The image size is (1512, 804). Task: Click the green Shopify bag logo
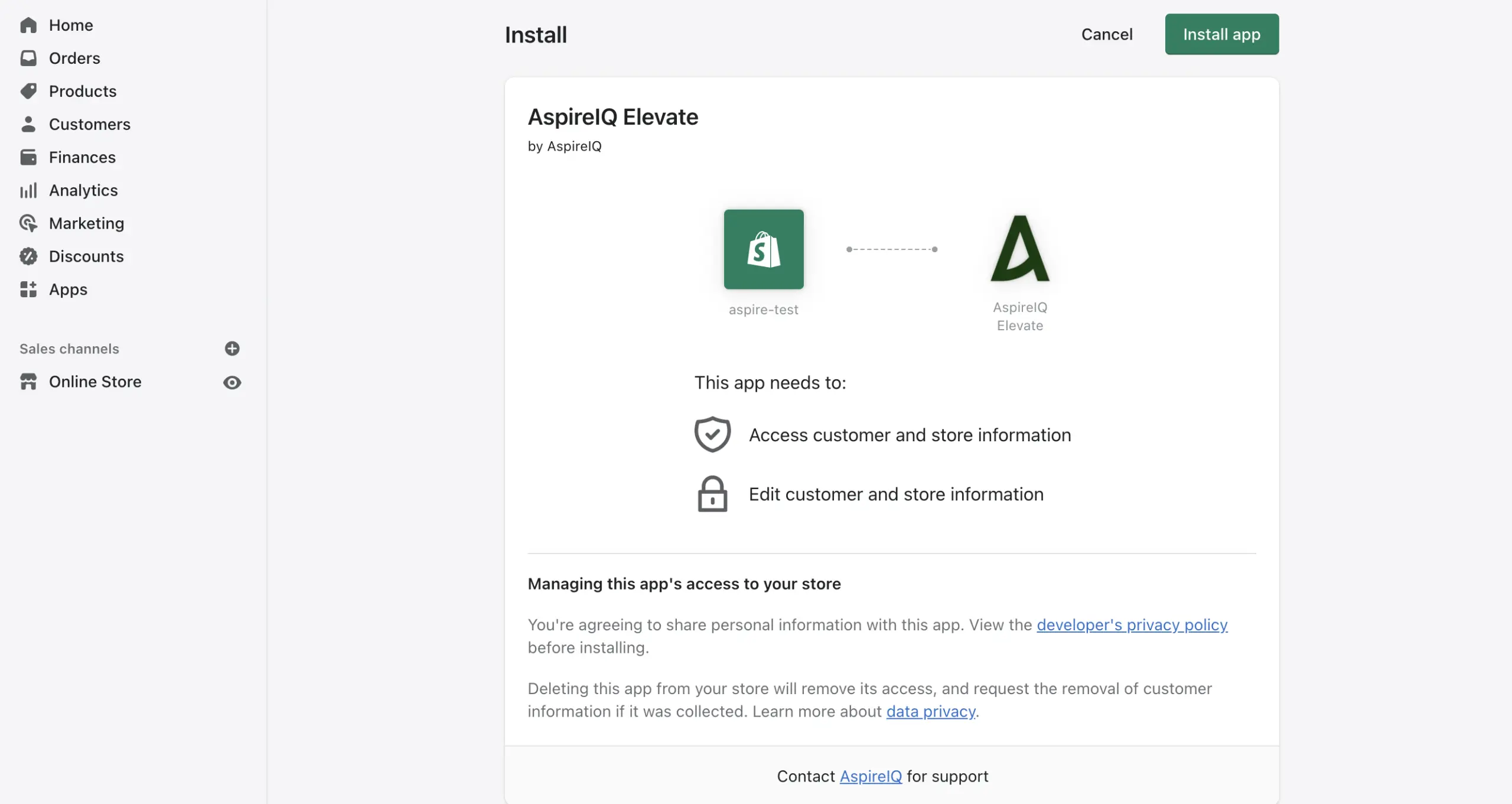pos(763,249)
